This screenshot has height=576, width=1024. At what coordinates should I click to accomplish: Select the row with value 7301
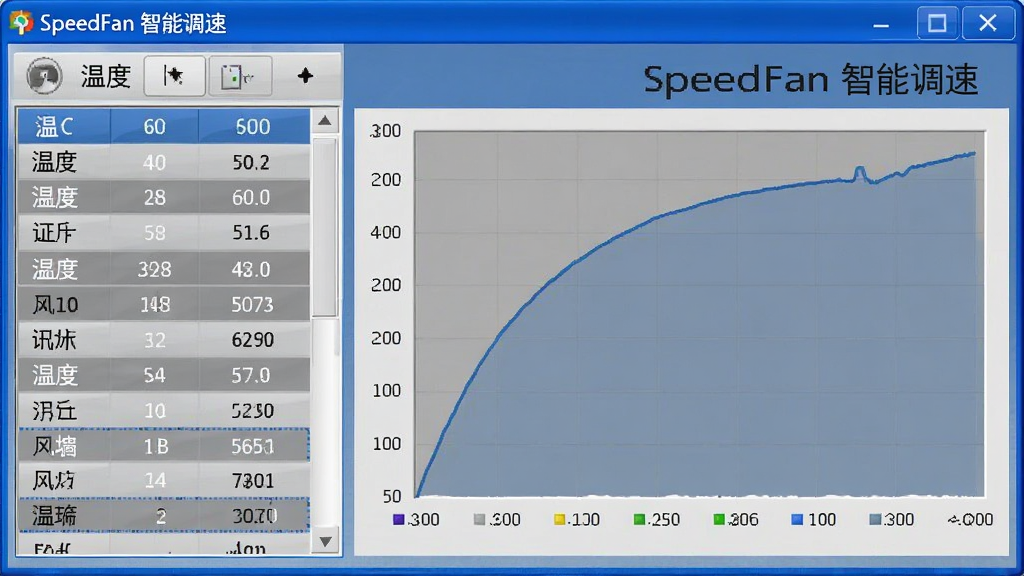tap(163, 481)
